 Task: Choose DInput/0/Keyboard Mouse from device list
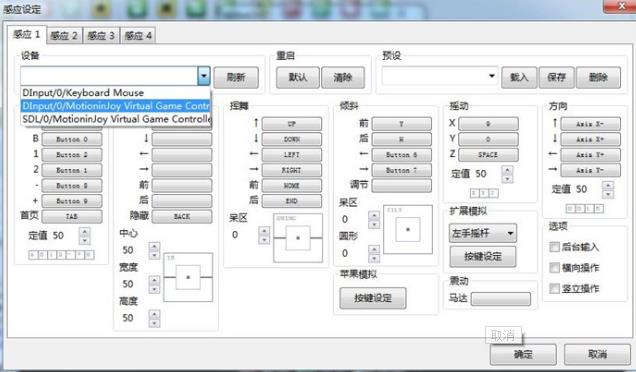click(116, 92)
